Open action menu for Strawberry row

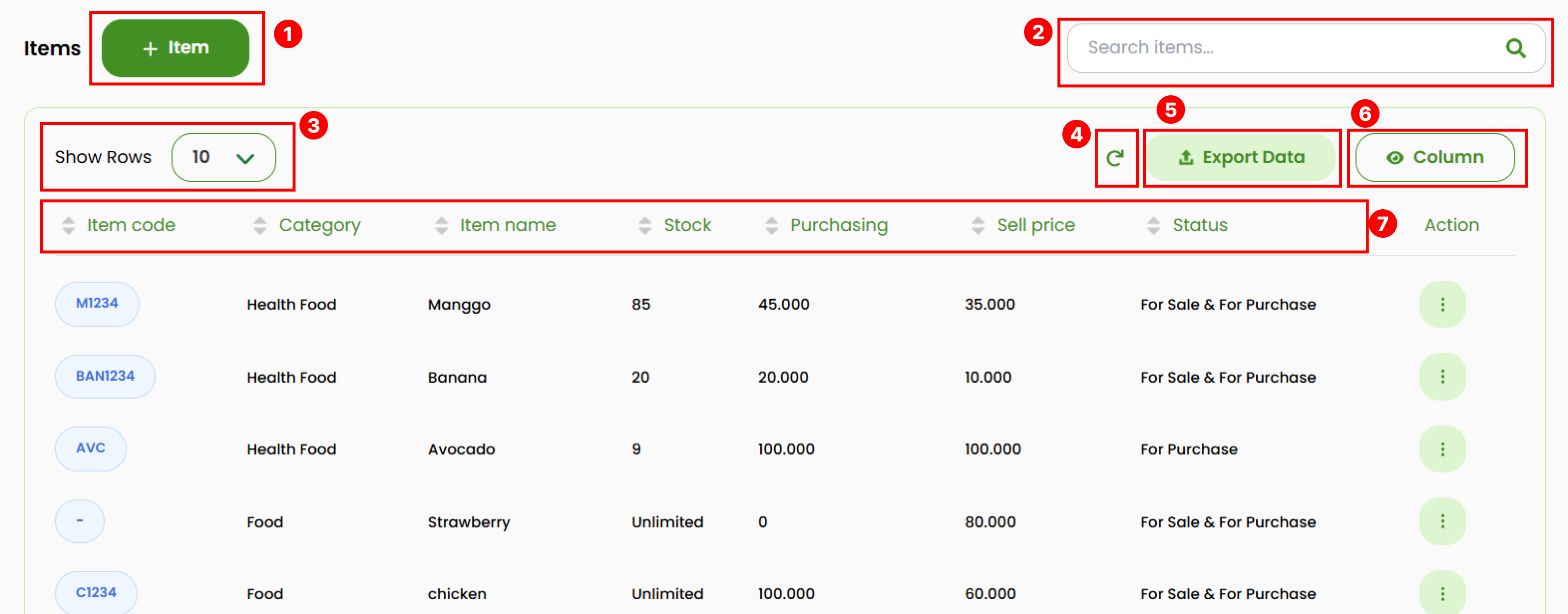pyautogui.click(x=1442, y=522)
